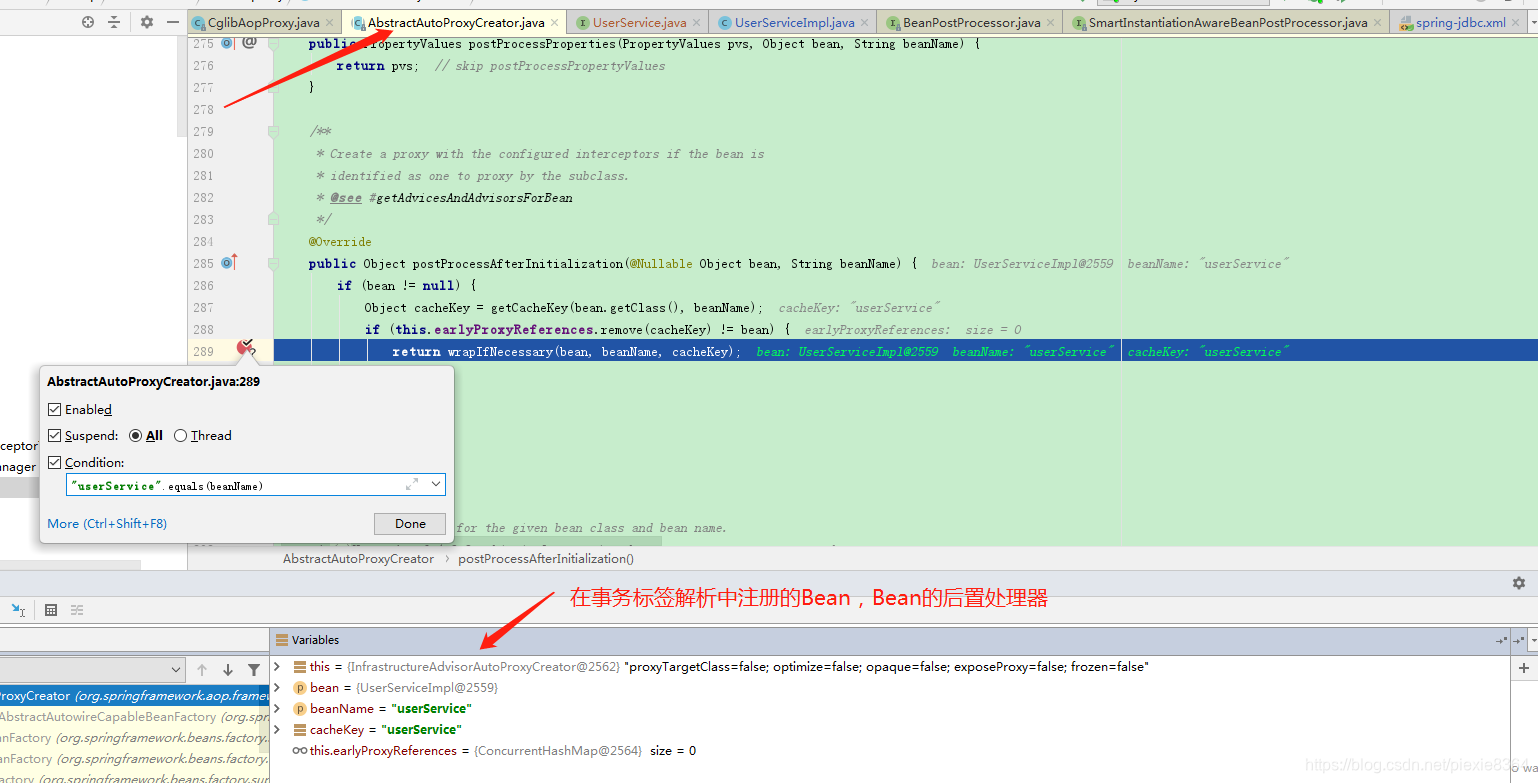Image resolution: width=1538 pixels, height=783 pixels.
Task: Close the AbstractAutoProxyCreator.java tab
Action: (x=556, y=23)
